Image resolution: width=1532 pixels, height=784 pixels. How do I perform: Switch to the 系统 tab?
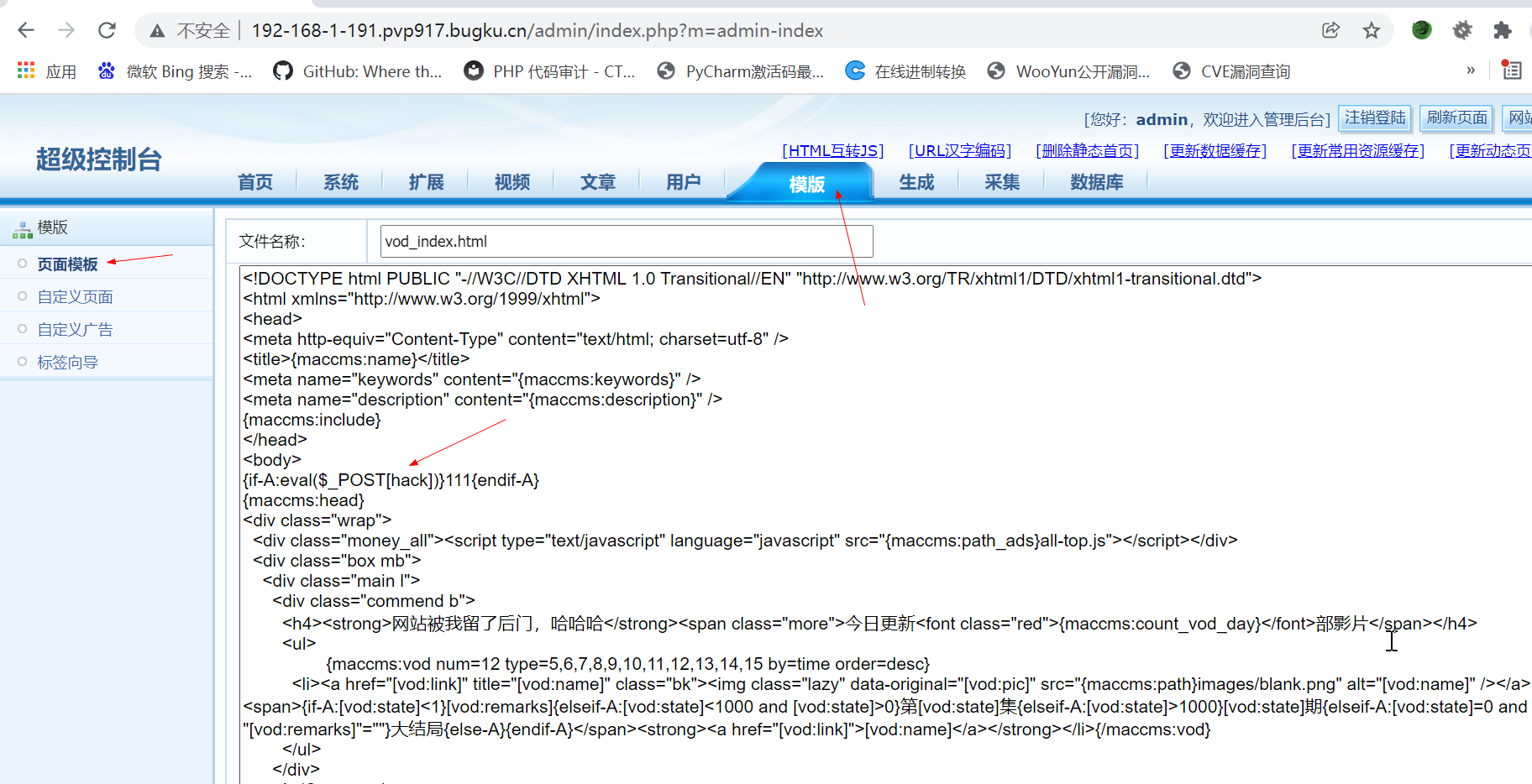(339, 182)
